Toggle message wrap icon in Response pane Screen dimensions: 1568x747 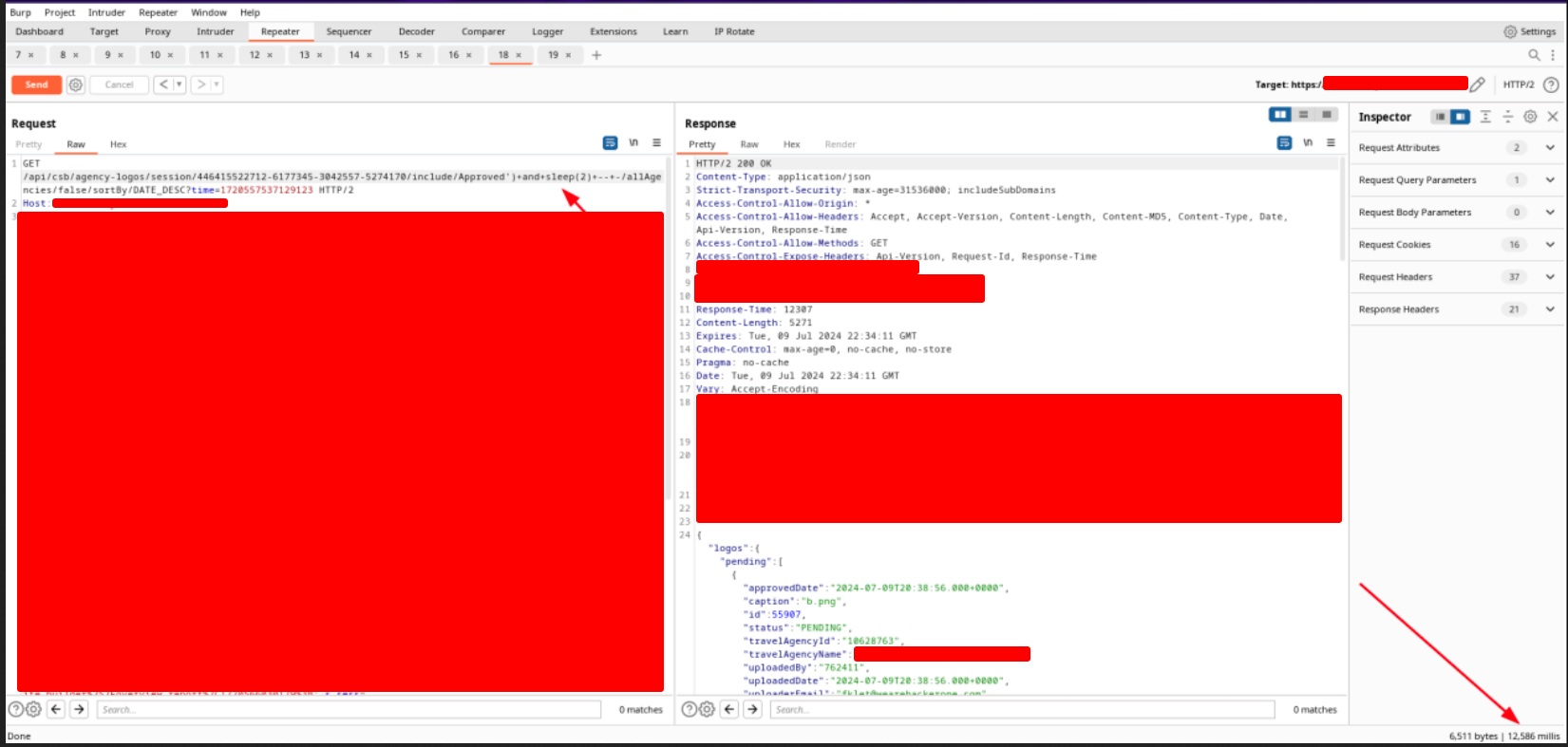[1284, 143]
